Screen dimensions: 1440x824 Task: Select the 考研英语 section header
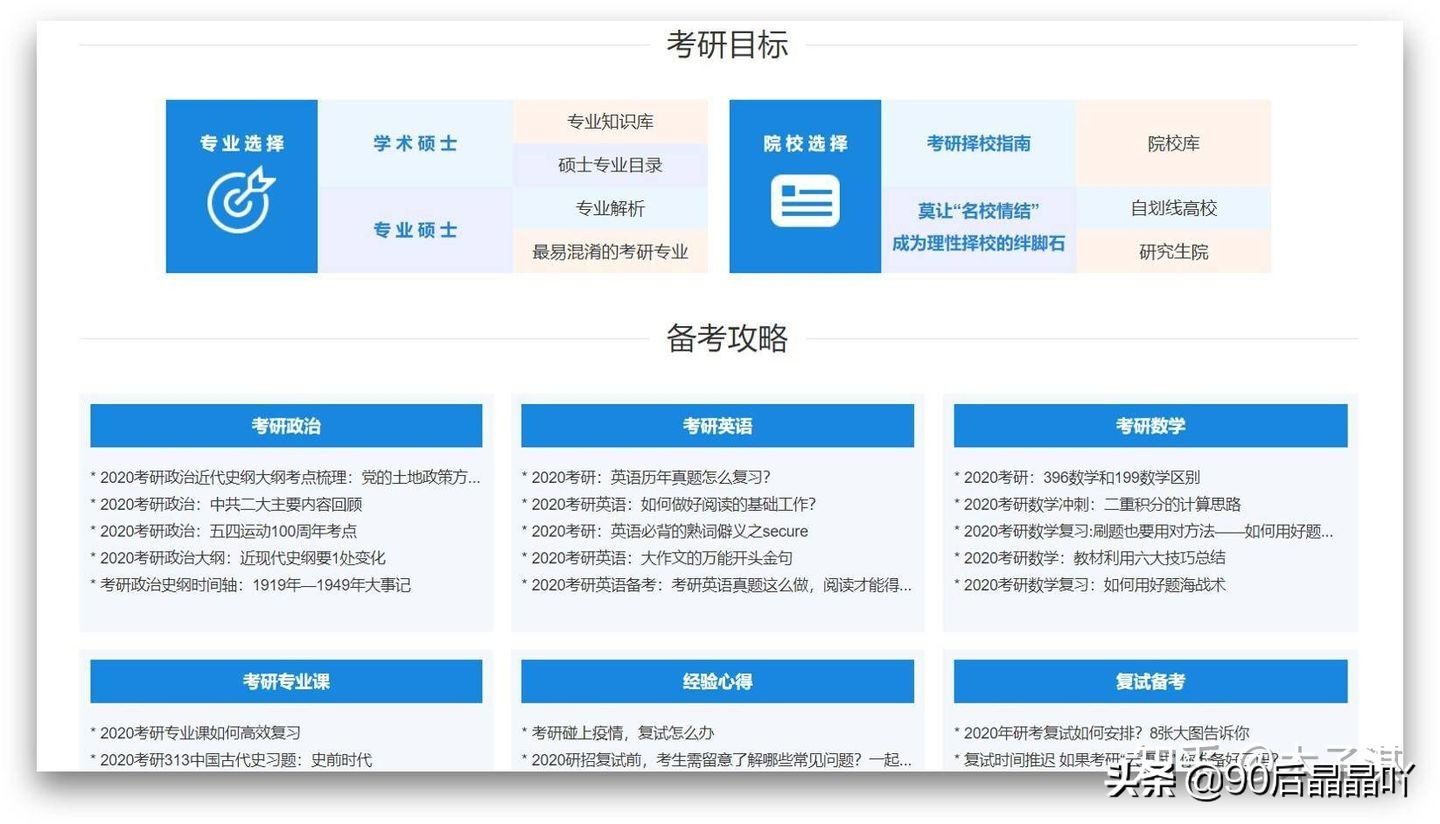(717, 425)
